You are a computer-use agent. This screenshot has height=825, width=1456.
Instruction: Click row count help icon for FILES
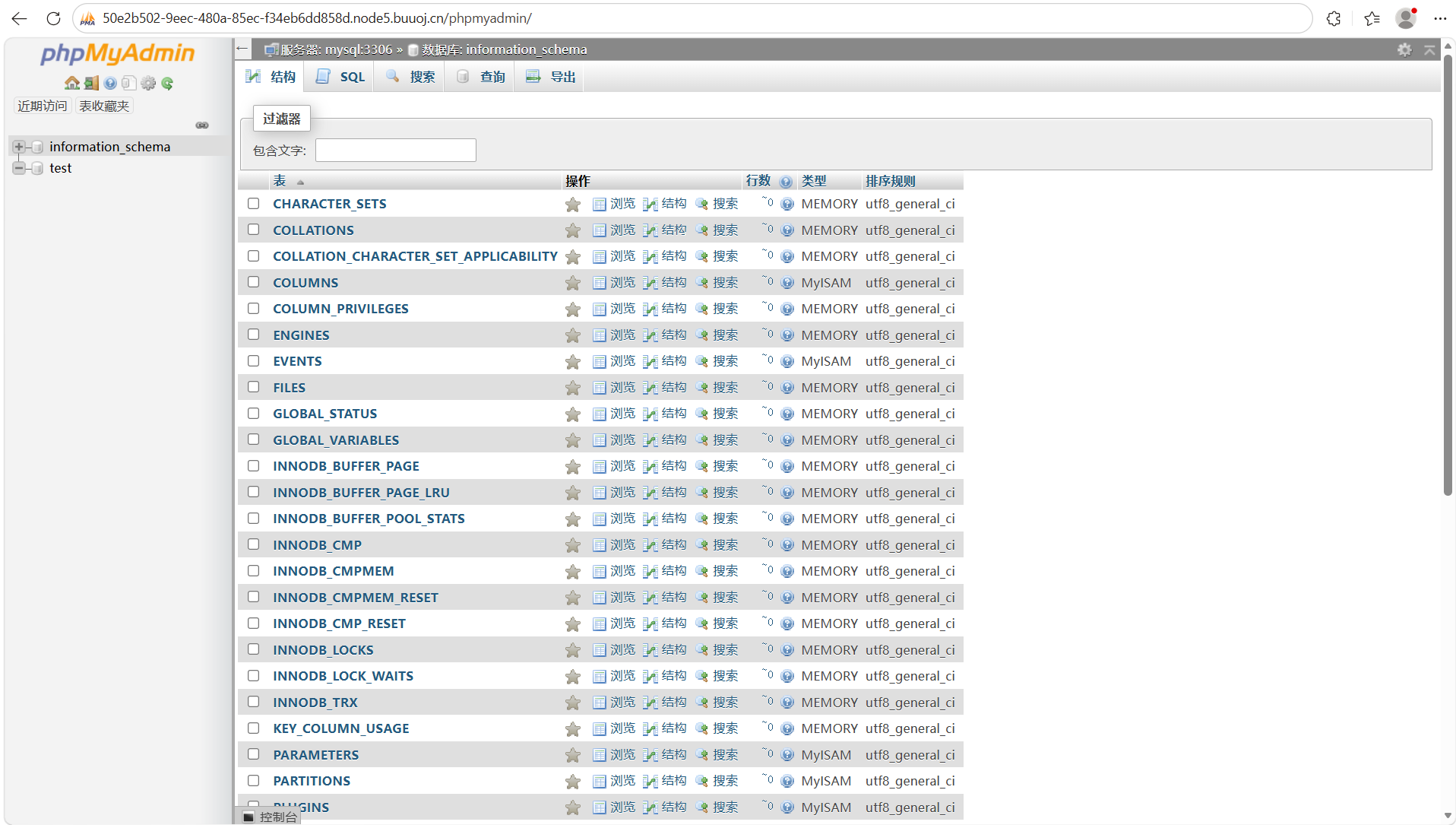point(787,388)
